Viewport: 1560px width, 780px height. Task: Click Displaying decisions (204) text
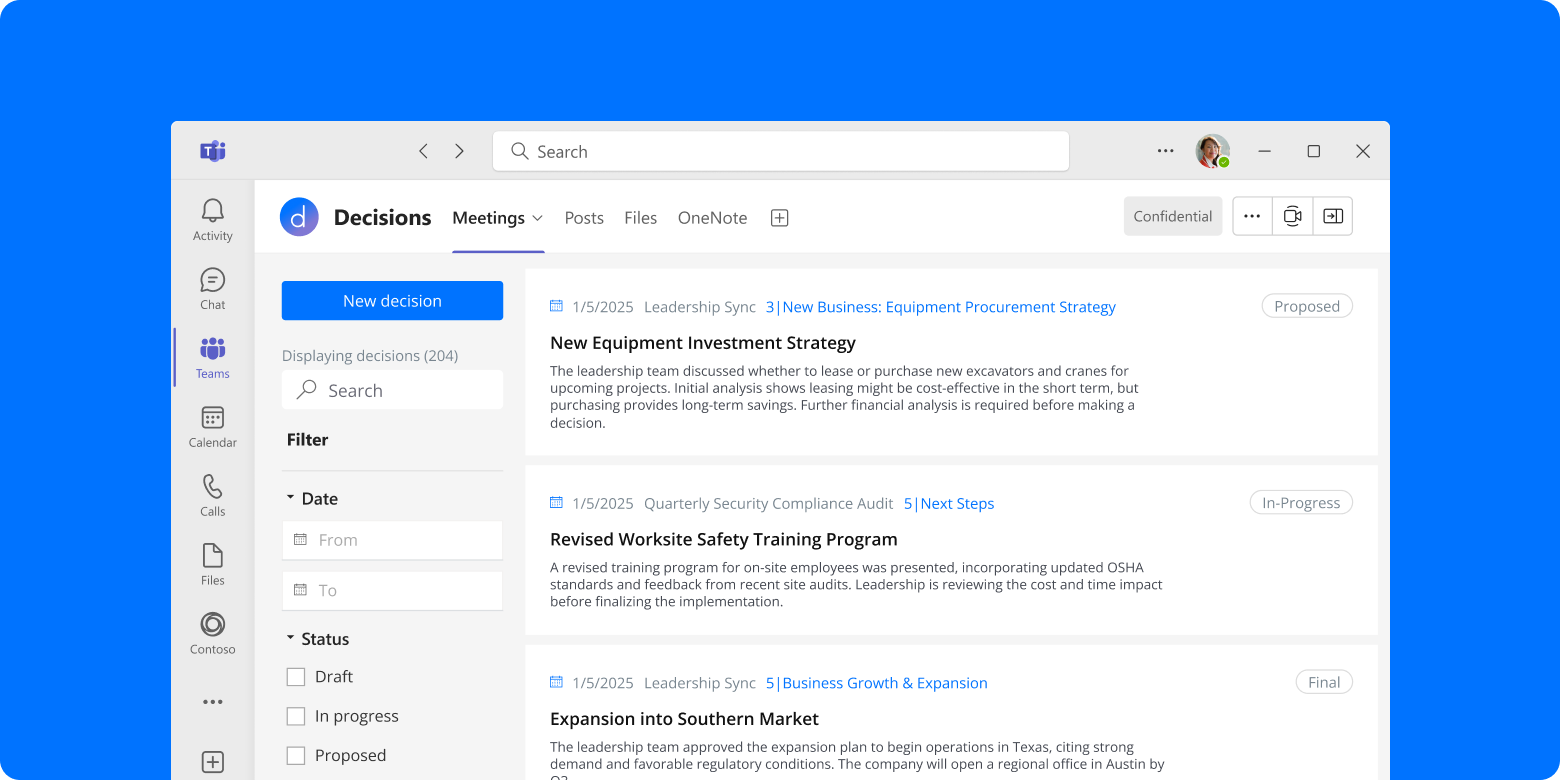coord(370,356)
